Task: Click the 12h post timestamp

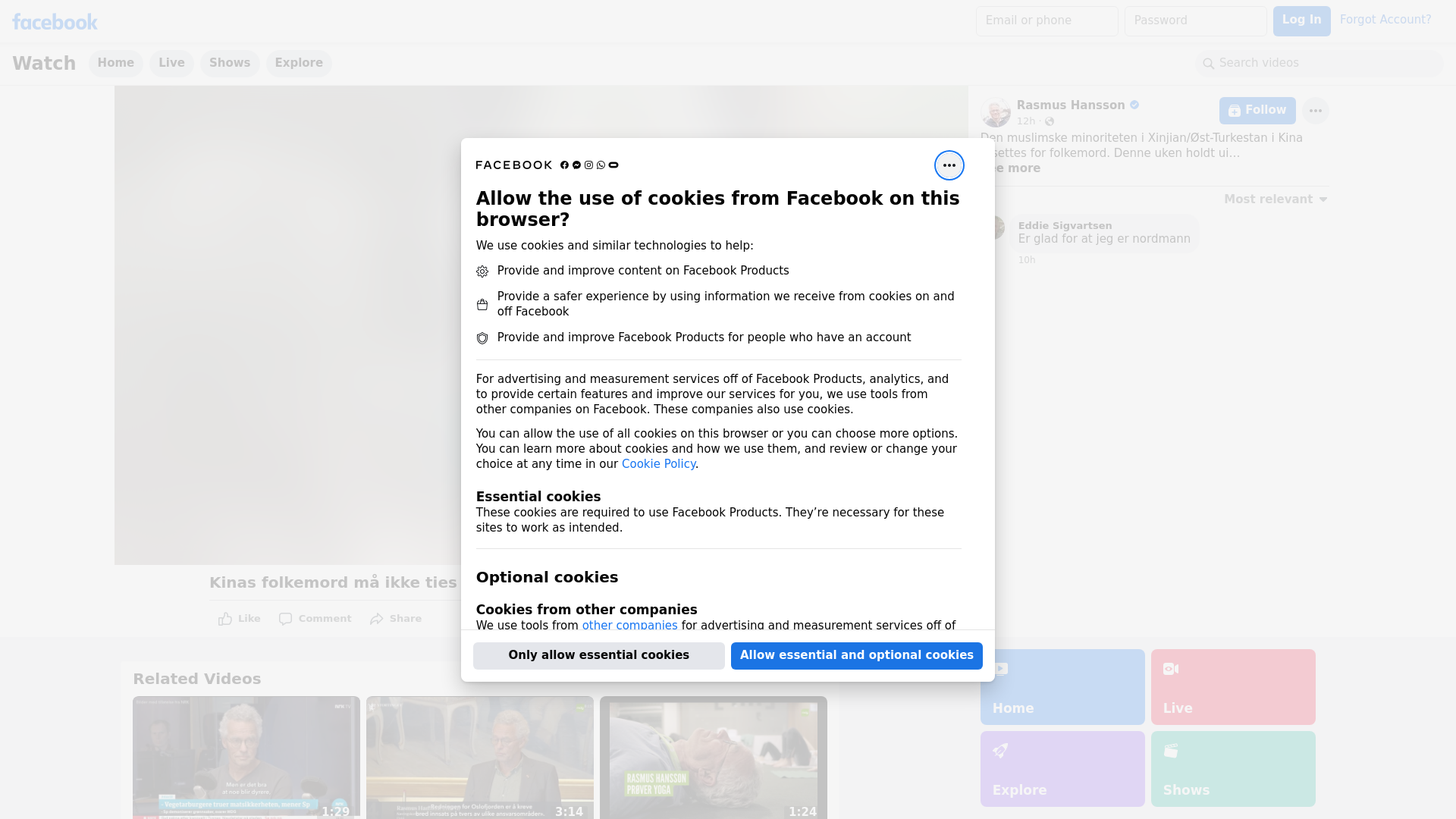Action: click(1025, 121)
